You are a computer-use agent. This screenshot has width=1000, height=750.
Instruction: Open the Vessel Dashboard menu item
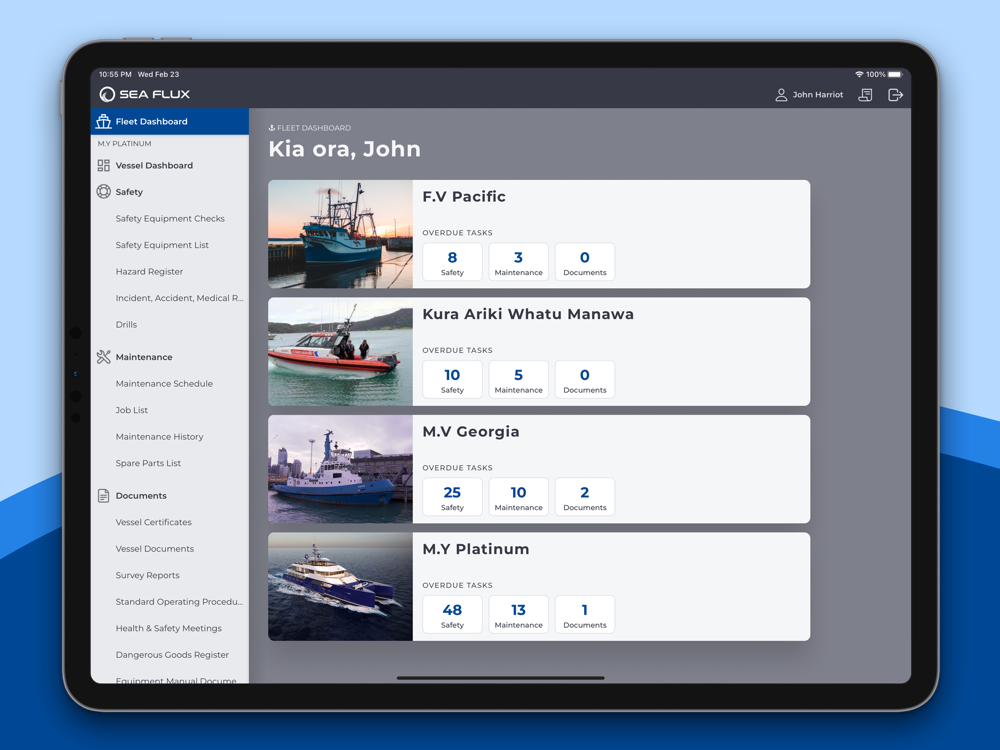pyautogui.click(x=170, y=166)
